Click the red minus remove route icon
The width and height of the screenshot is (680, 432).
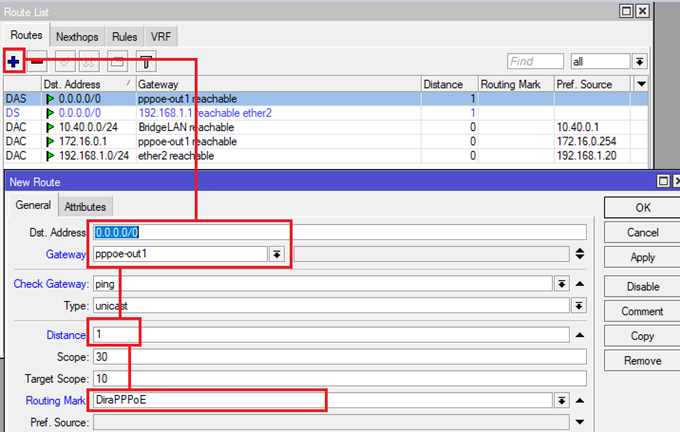[35, 61]
